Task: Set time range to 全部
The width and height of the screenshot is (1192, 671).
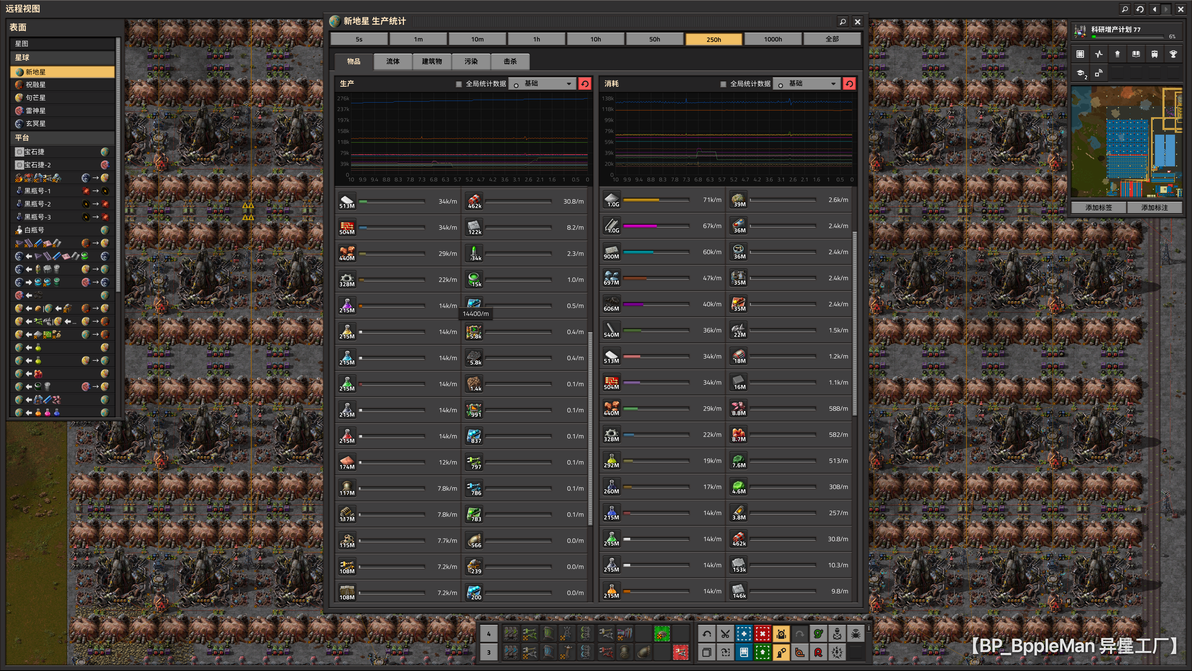Action: 832,39
